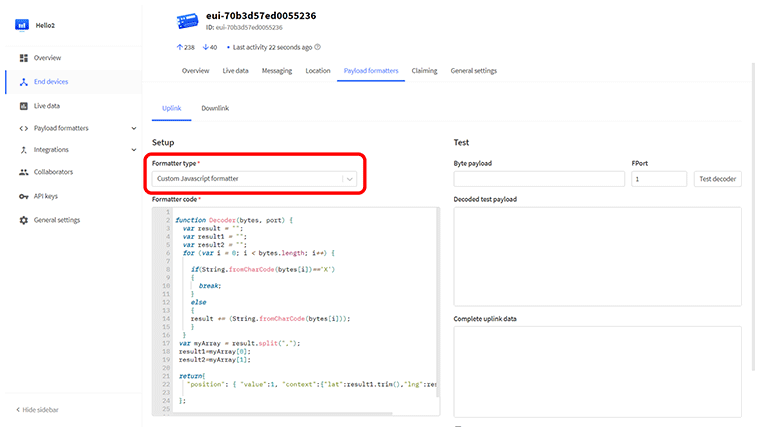The image size is (766, 429).
Task: Expand Payload formatters submenu in sidebar
Action: click(134, 128)
